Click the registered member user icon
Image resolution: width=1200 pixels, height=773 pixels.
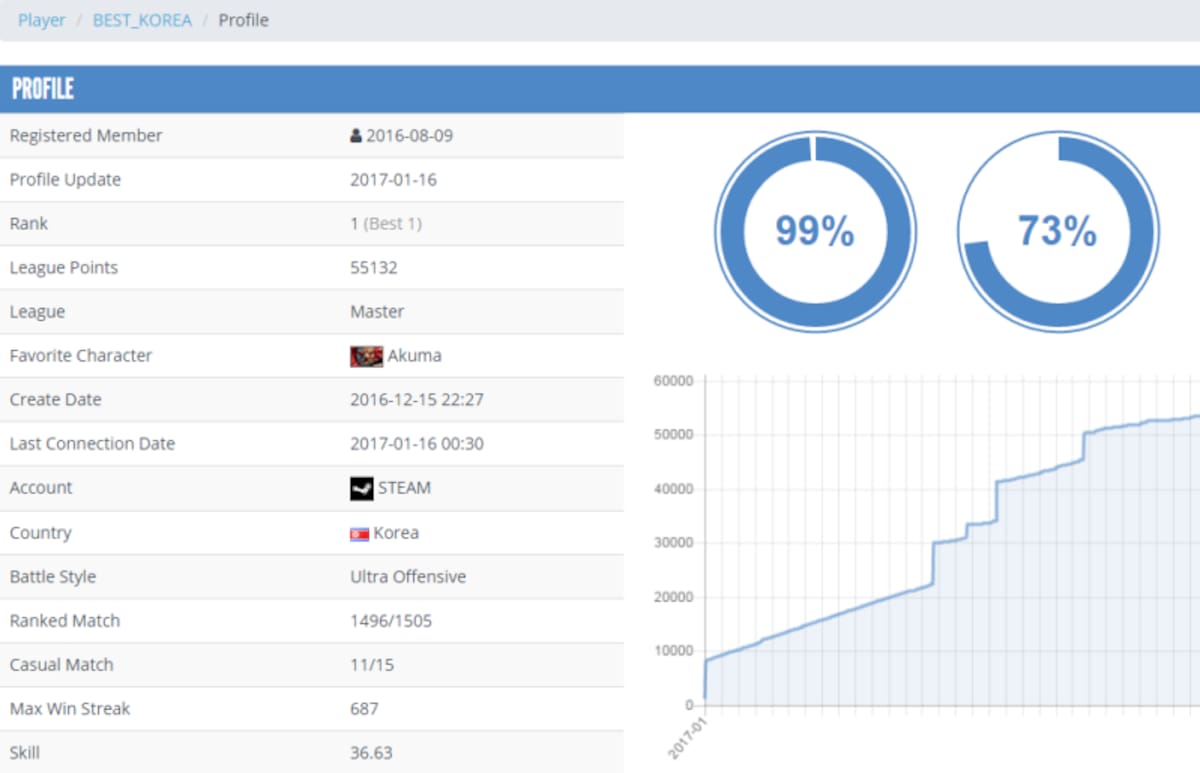click(356, 136)
